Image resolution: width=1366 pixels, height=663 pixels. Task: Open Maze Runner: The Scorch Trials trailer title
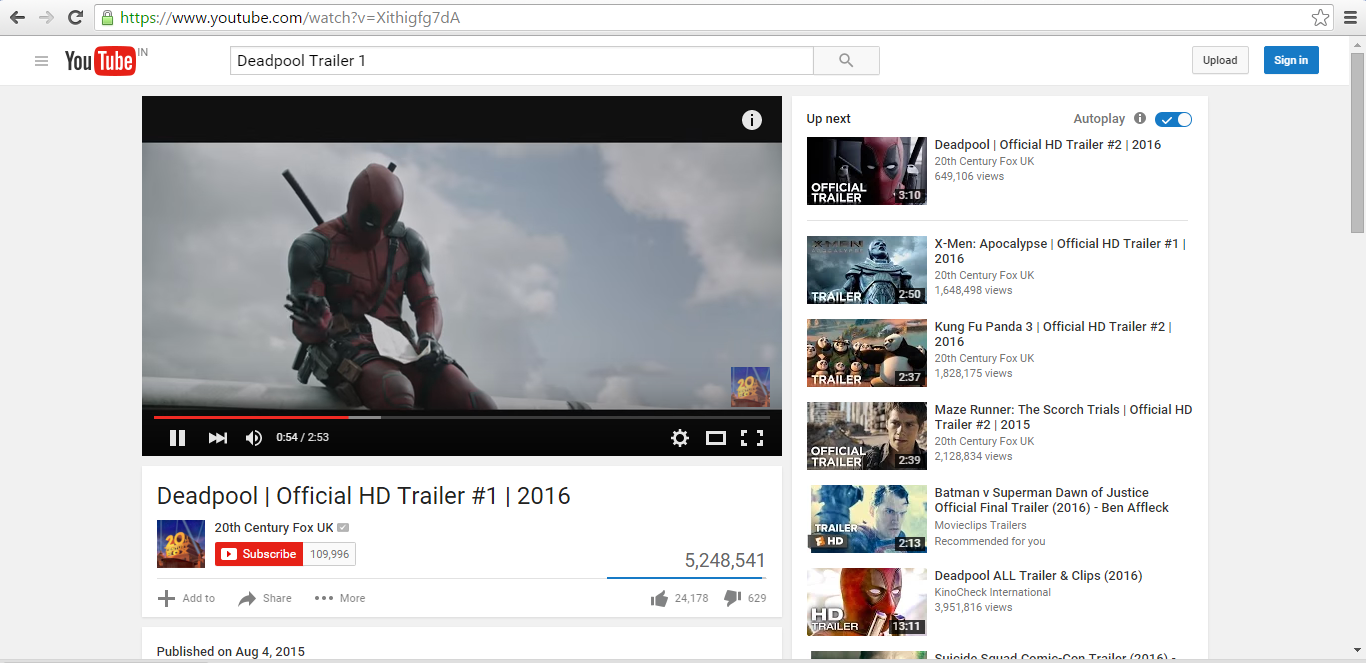[1063, 417]
